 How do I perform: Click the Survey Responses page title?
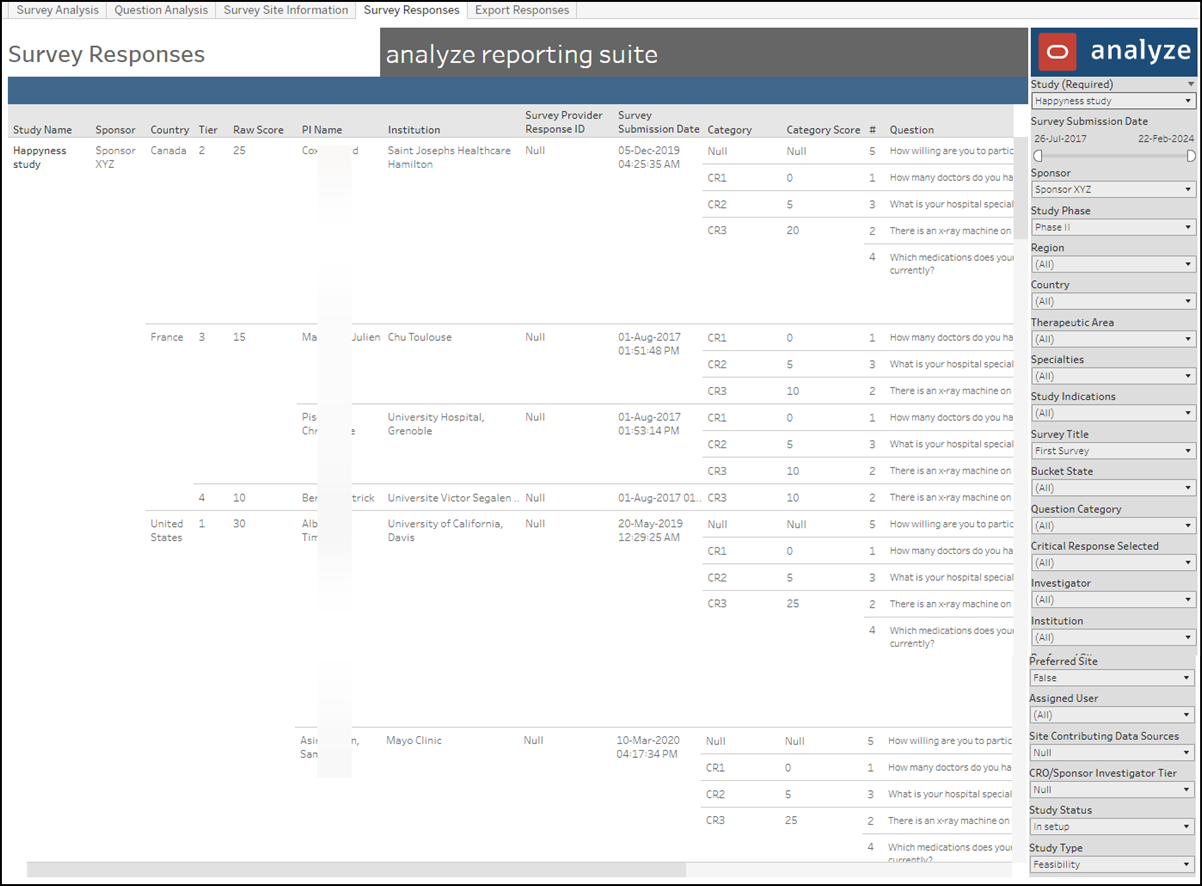107,54
